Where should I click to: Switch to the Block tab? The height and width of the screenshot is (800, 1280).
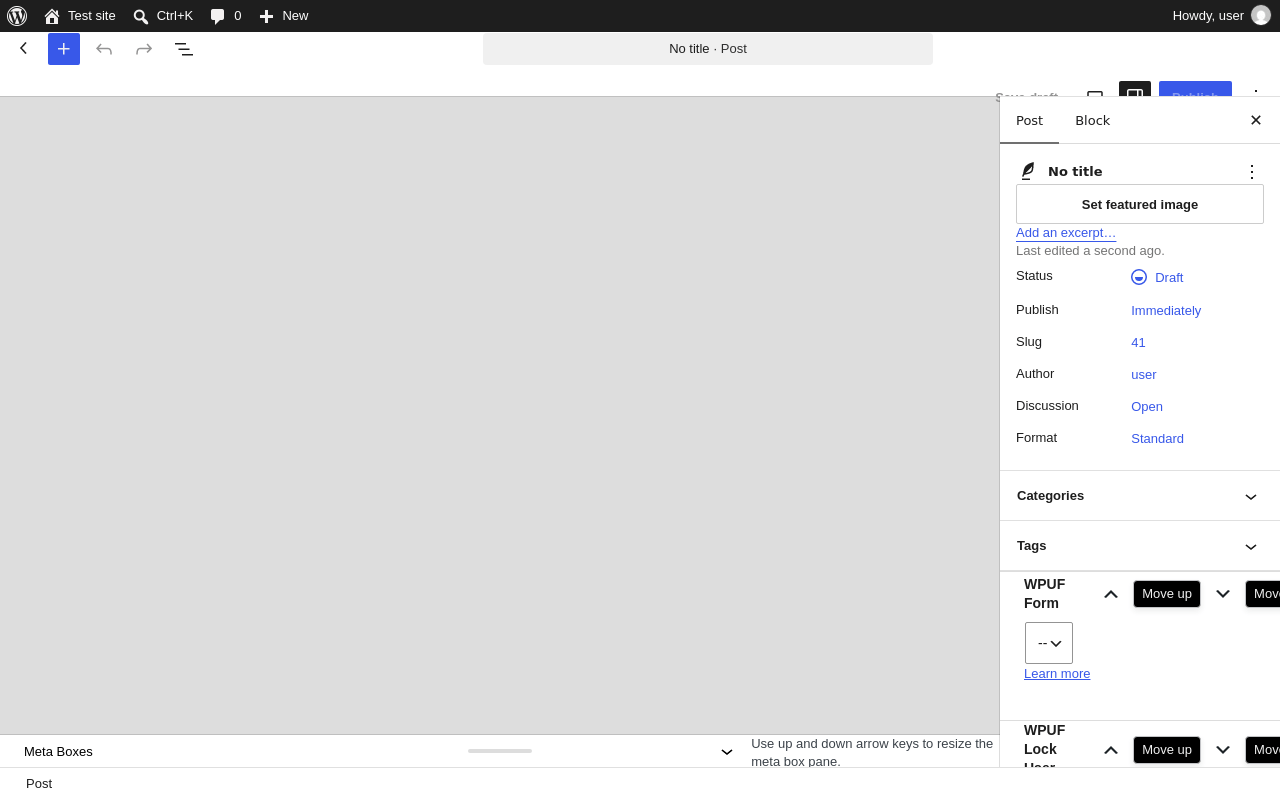click(x=1092, y=121)
